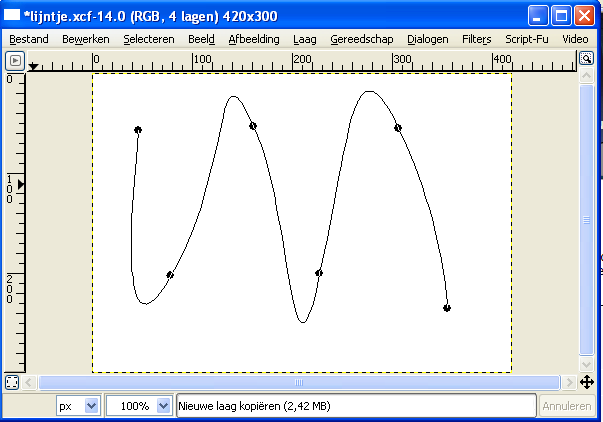The image size is (603, 422).
Task: Open the Gereedschap menu
Action: (361, 39)
